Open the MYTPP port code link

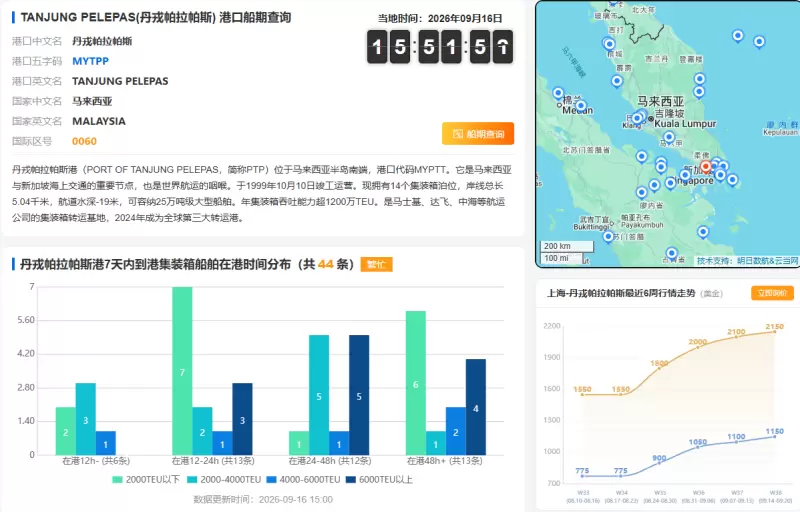point(90,61)
